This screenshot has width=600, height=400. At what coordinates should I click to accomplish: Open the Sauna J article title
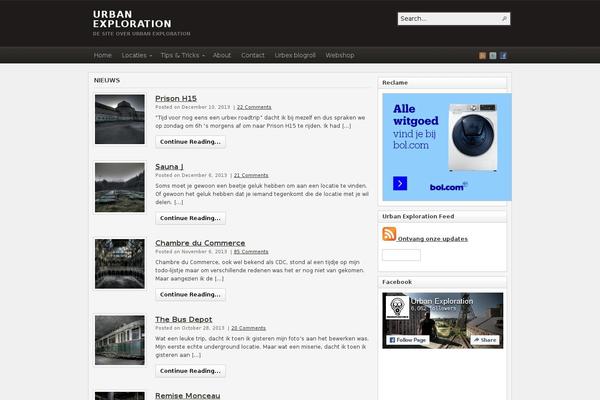169,167
